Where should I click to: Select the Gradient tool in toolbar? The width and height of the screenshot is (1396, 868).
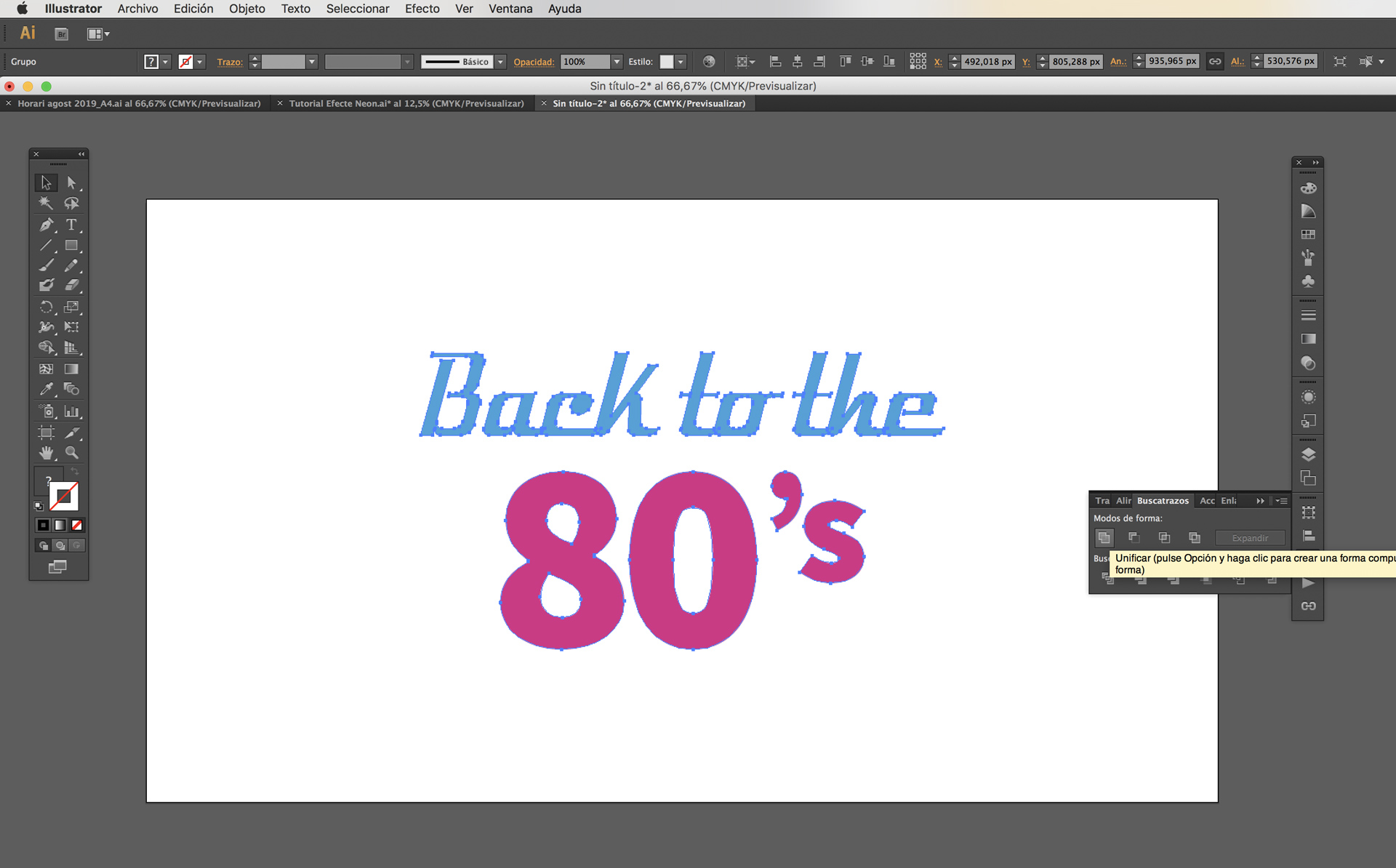click(x=72, y=369)
